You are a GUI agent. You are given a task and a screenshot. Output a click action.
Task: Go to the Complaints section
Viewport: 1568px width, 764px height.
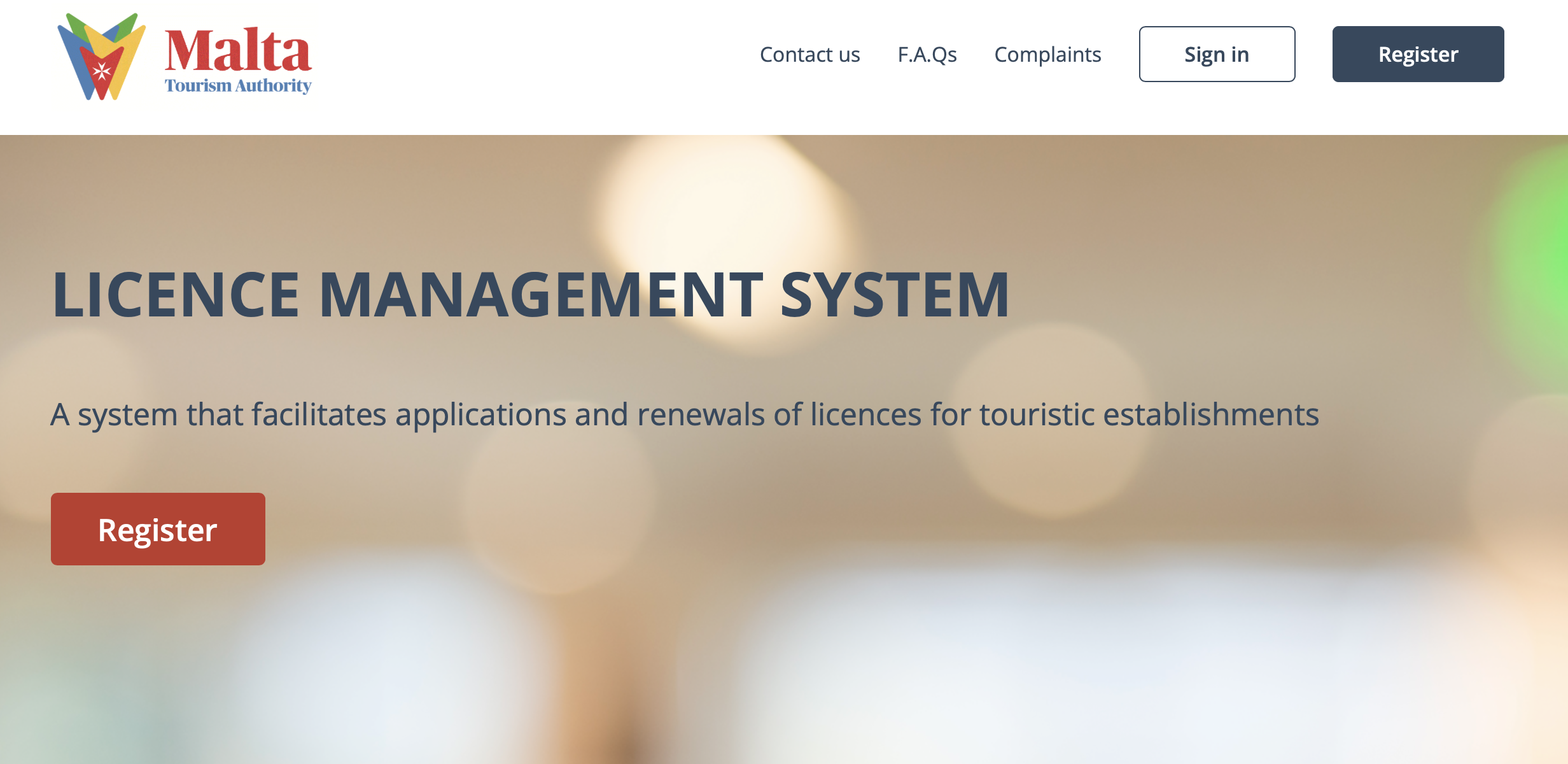[1047, 55]
